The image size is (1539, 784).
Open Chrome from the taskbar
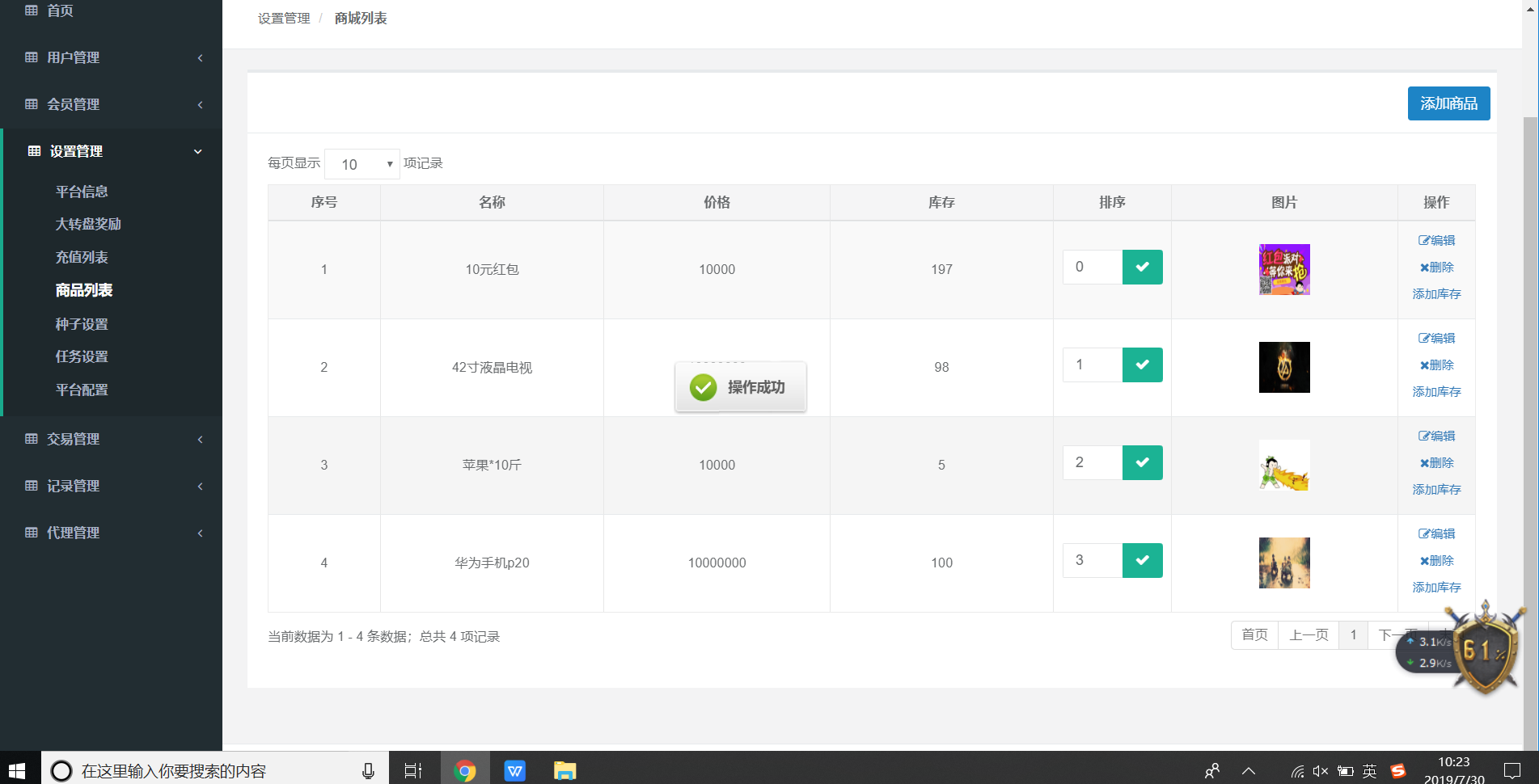pos(464,770)
